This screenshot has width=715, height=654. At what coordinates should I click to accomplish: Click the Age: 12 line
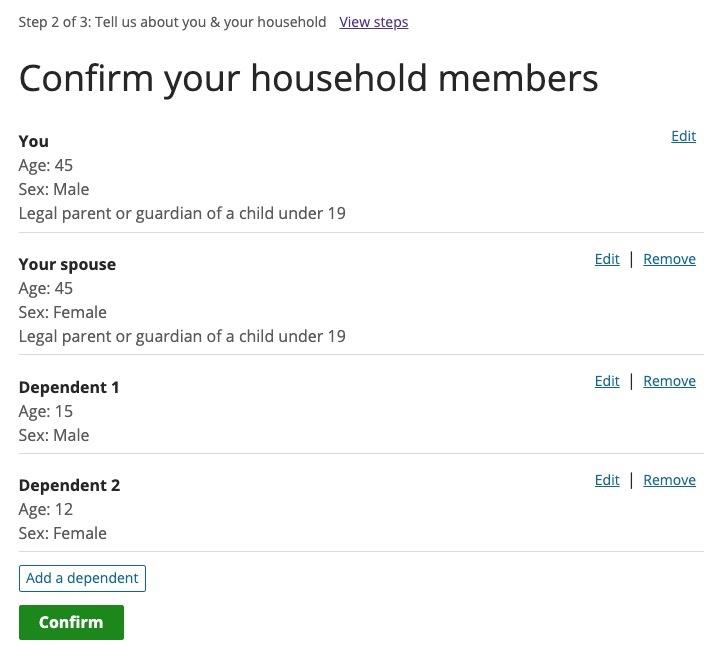point(45,509)
